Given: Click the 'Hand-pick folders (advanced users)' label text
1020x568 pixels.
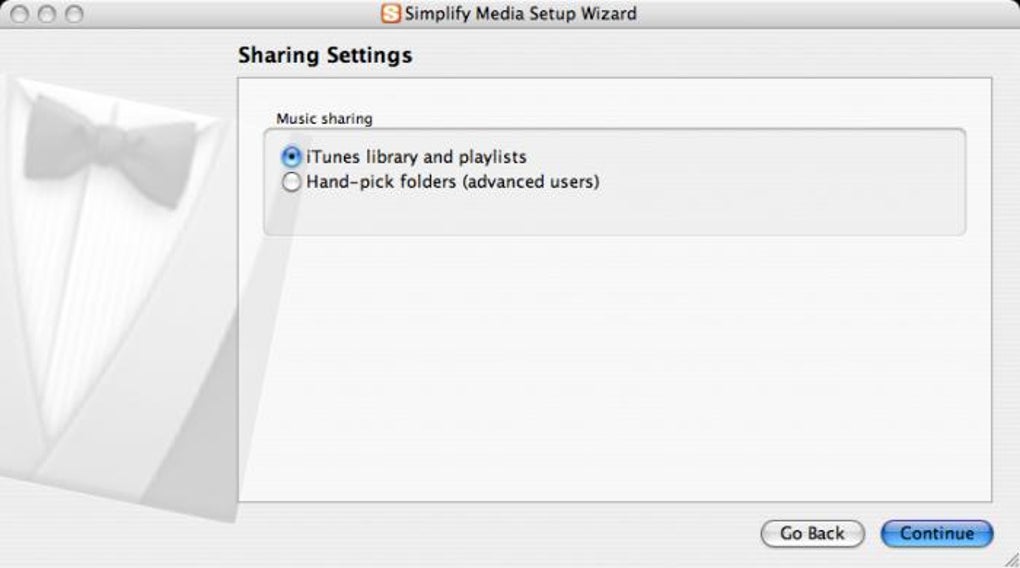Looking at the screenshot, I should [x=453, y=182].
